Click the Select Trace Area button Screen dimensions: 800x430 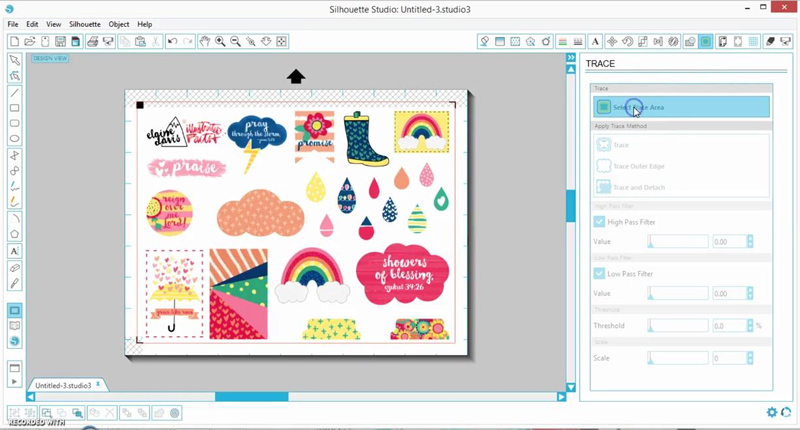(681, 107)
